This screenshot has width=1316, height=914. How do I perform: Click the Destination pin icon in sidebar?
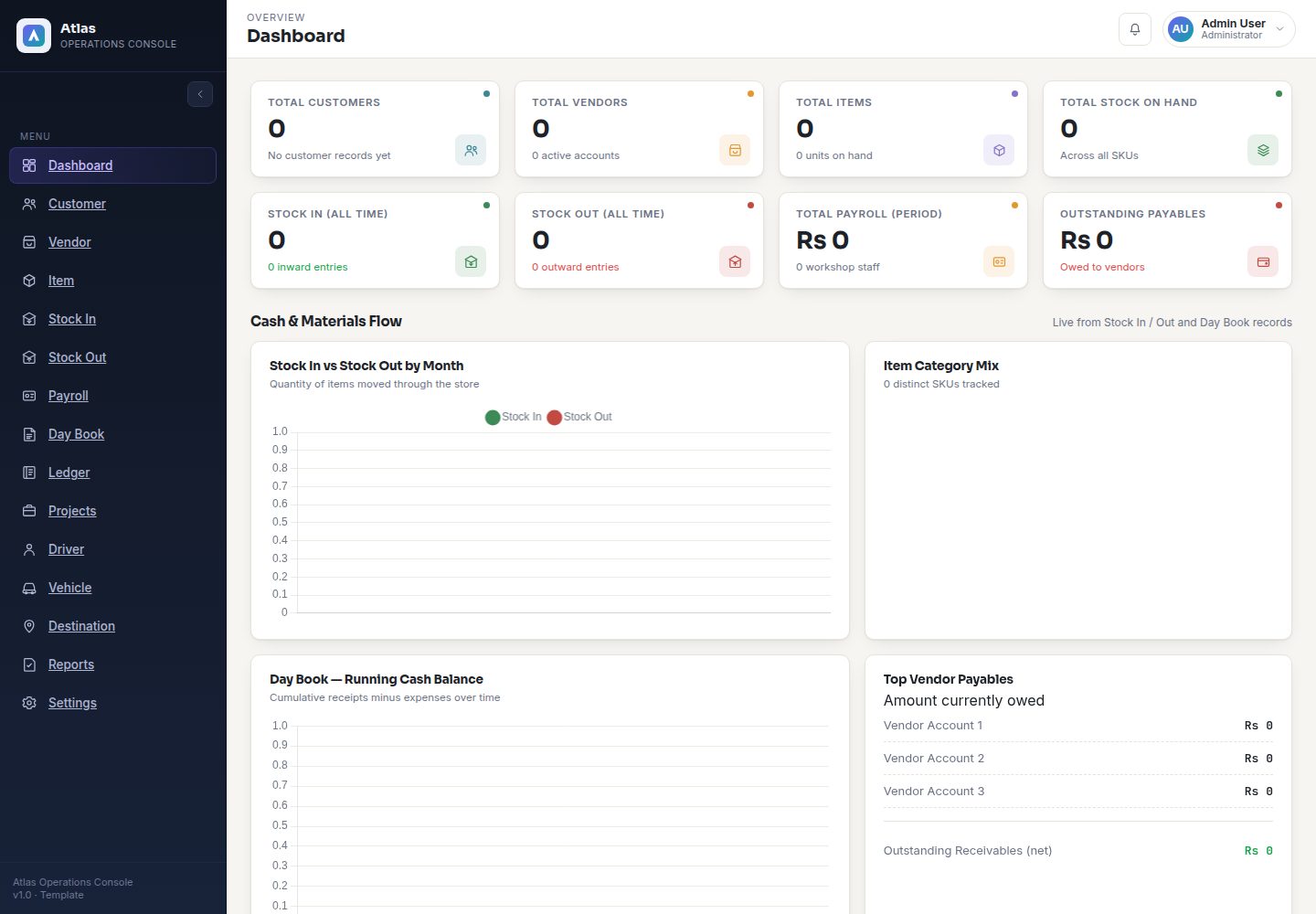(29, 626)
